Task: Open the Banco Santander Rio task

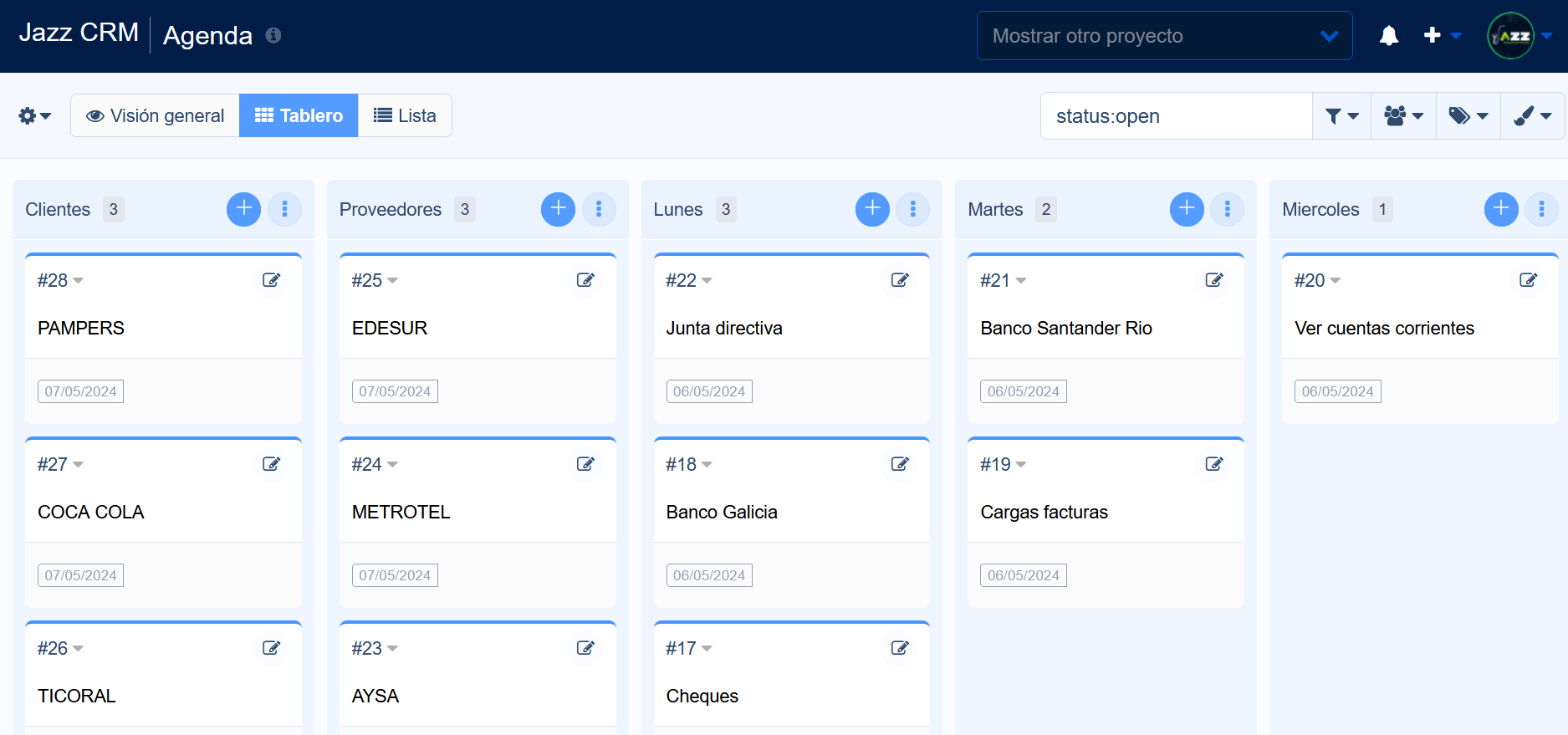Action: 1066,328
